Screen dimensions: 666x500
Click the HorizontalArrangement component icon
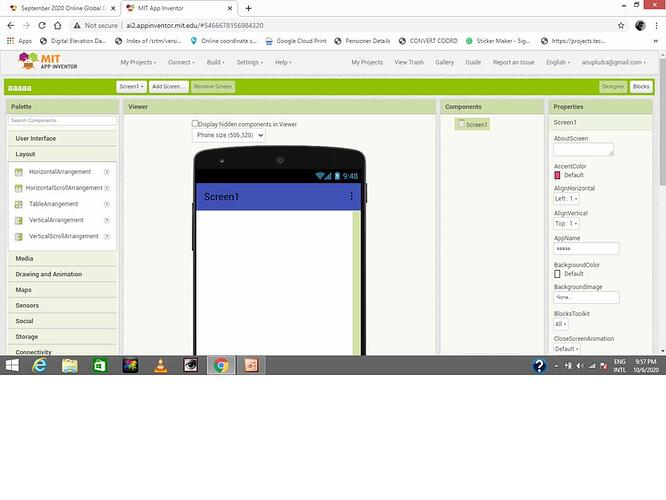[19, 172]
